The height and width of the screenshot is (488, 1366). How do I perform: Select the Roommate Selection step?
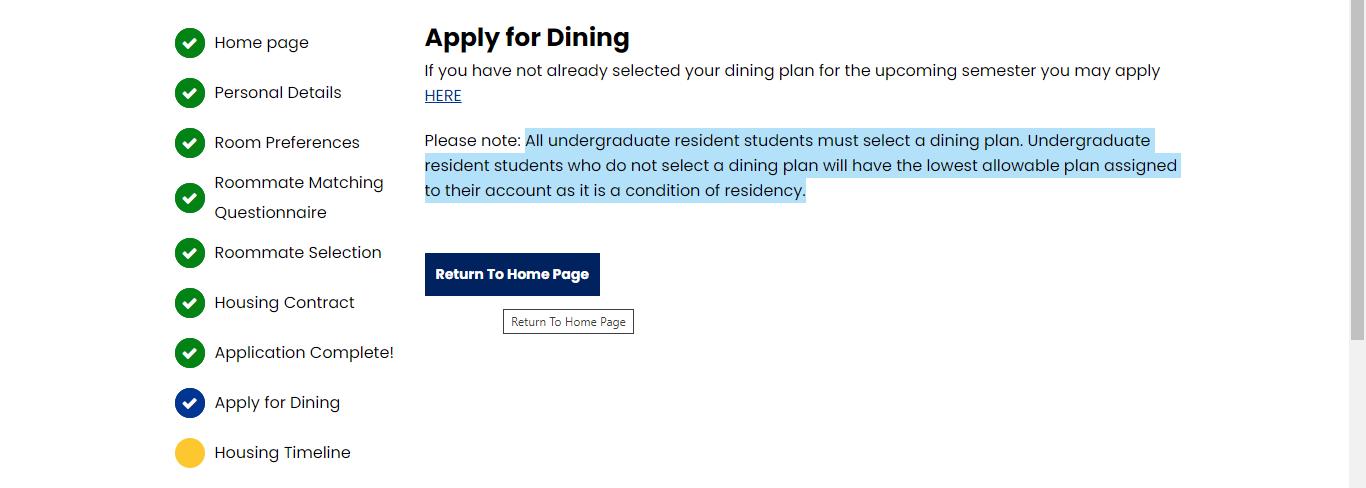tap(297, 253)
